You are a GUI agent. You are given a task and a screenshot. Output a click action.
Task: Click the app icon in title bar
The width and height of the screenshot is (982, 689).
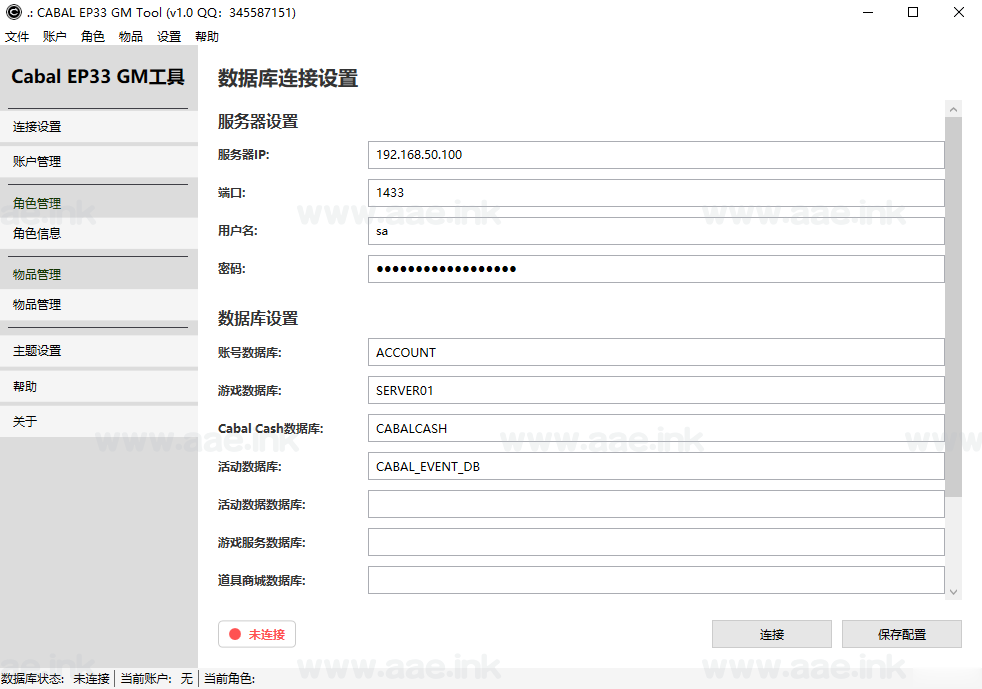click(x=13, y=12)
